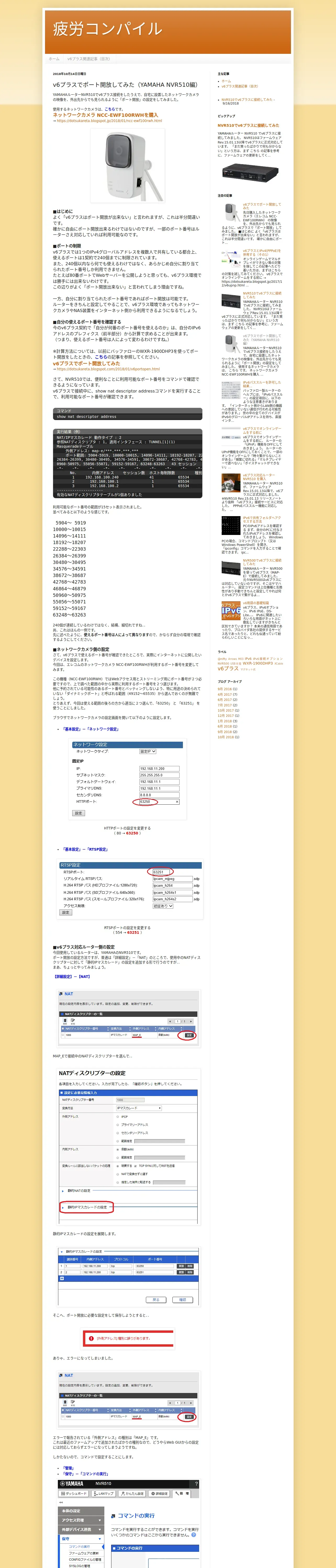The image size is (336, 1568).
Task: Click 「基本設定」–「ネットワーク設定」 bullet link
Action: 91,729
